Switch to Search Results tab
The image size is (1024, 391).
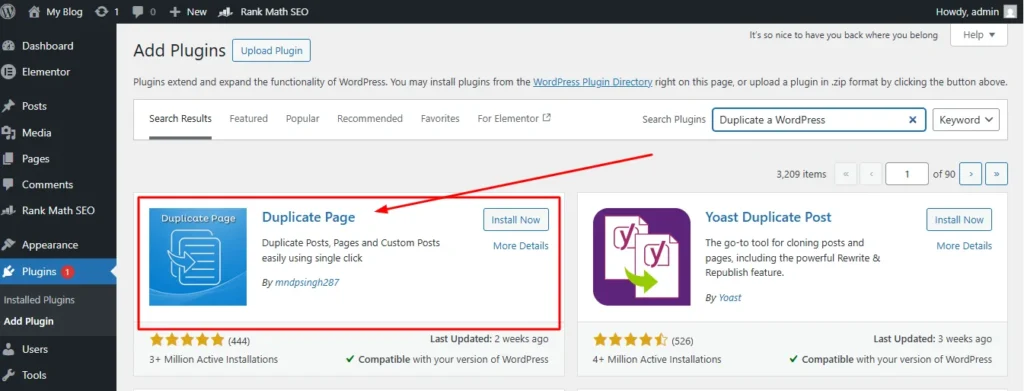point(180,119)
